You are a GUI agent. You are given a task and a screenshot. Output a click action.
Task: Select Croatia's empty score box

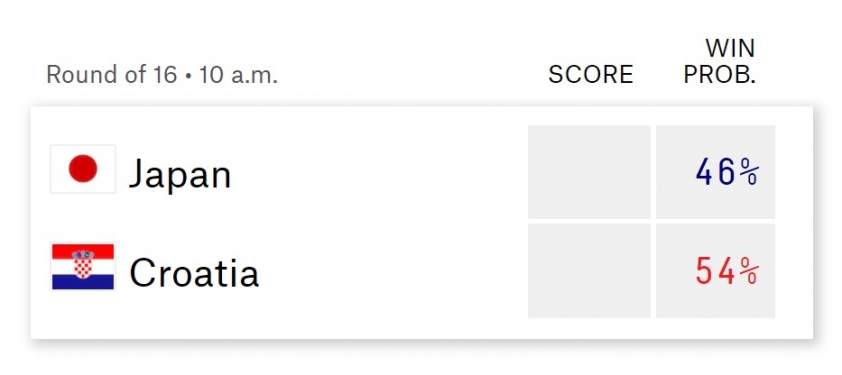[x=589, y=271]
